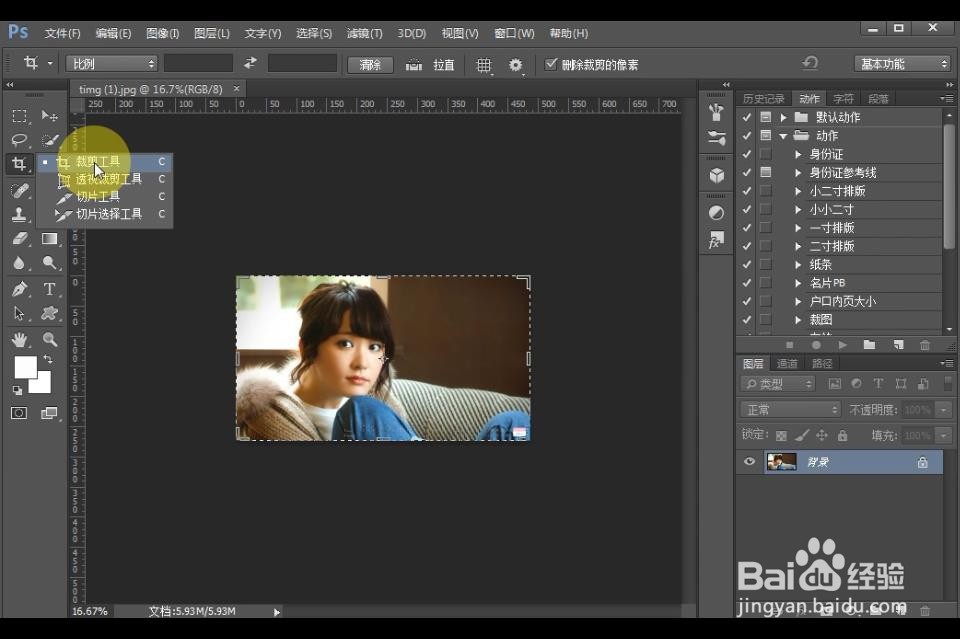
Task: Select the Healing Brush tool
Action: click(x=19, y=190)
